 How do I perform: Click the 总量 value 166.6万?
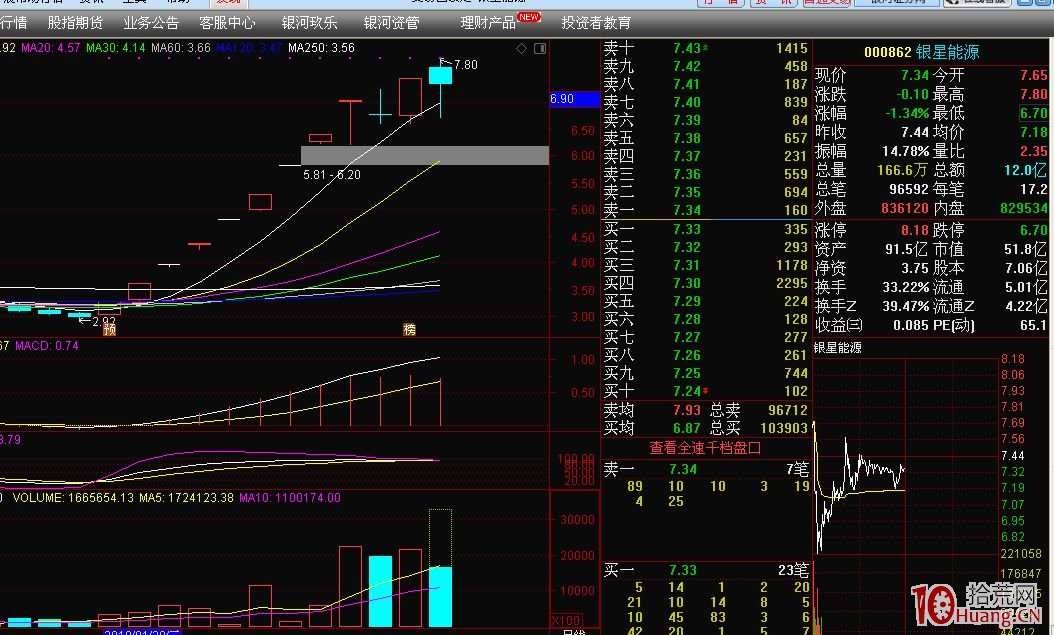tap(903, 170)
